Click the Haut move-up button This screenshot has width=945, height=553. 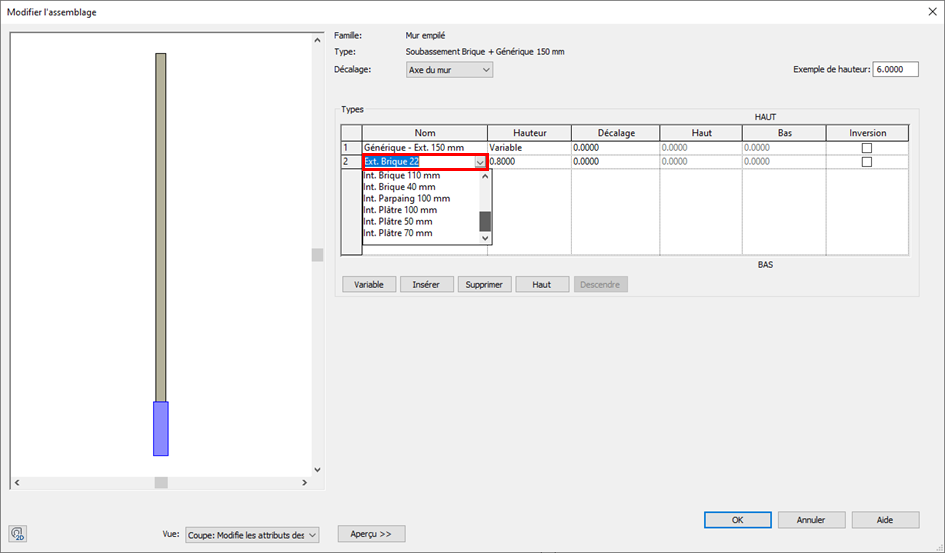542,285
